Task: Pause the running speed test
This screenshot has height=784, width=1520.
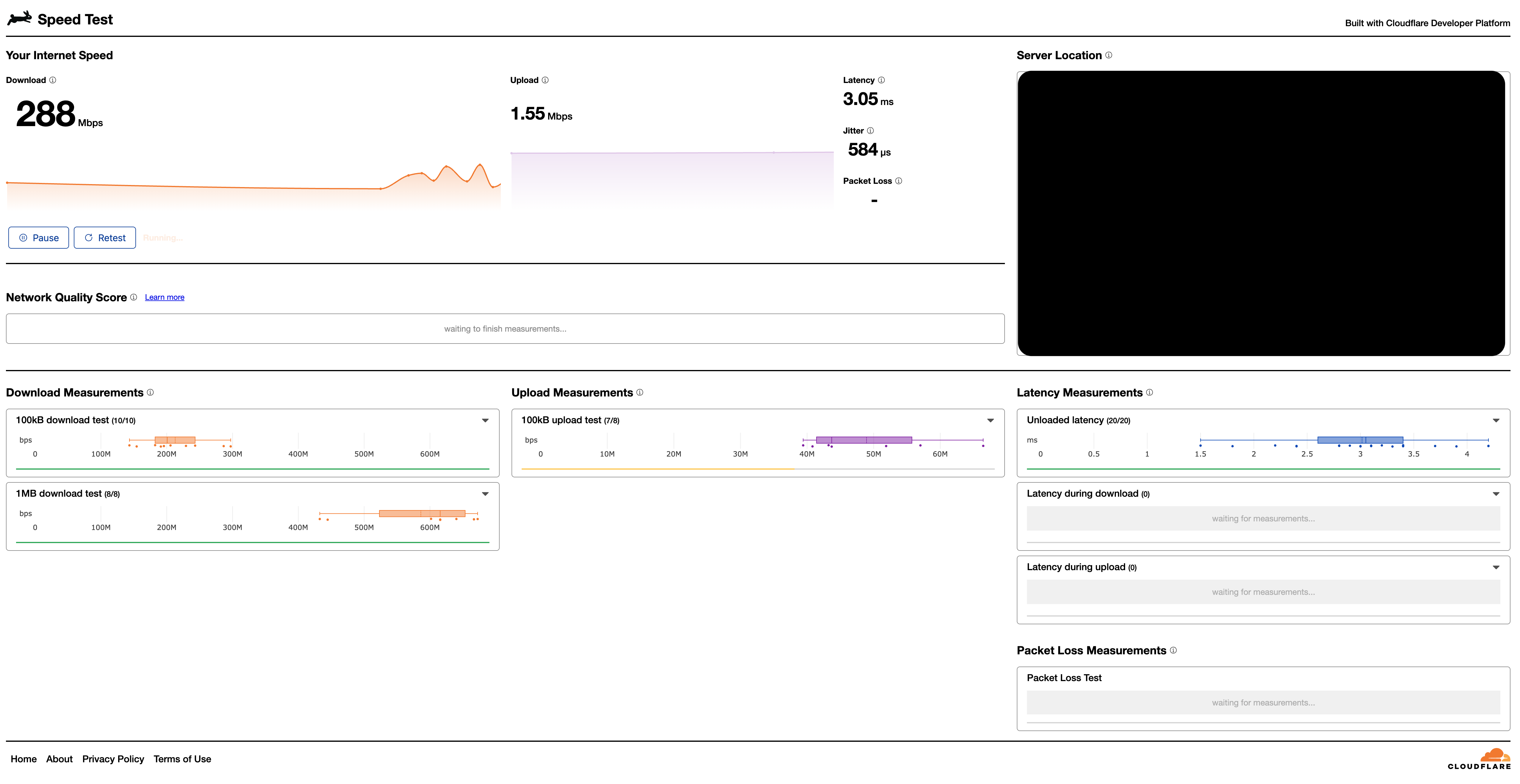Action: 39,238
